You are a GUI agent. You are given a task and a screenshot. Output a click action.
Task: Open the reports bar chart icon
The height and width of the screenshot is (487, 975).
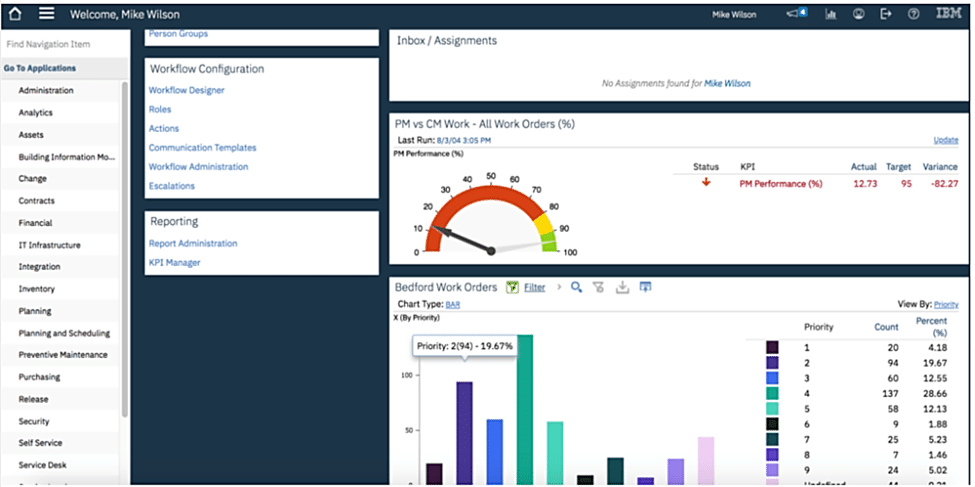point(830,14)
